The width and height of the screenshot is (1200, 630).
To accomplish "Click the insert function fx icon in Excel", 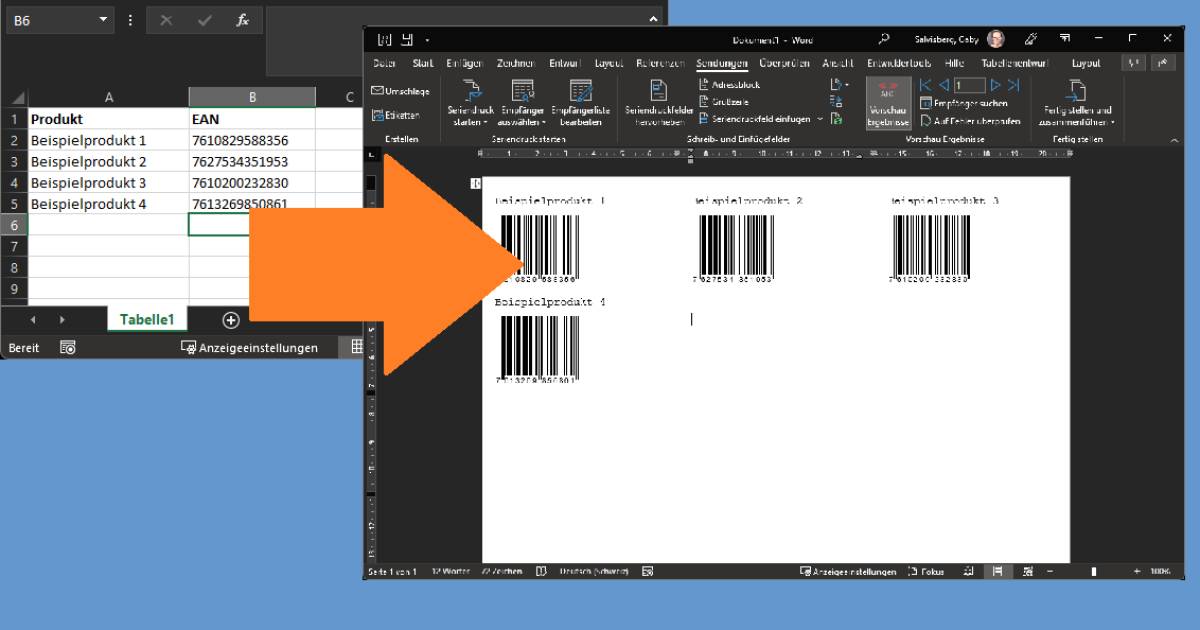I will 242,20.
